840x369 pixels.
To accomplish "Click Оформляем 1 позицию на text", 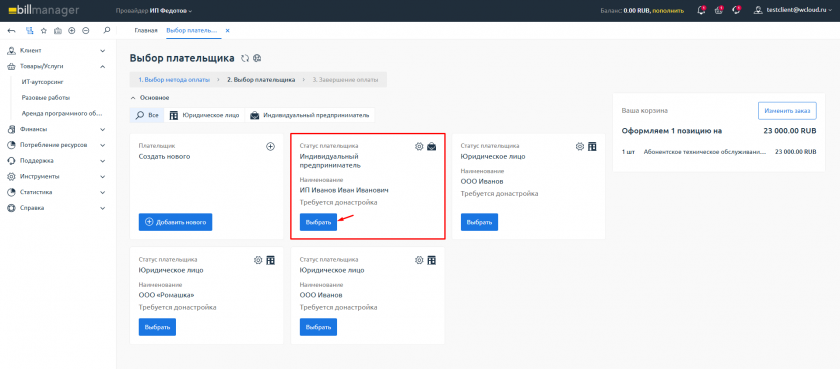I will 672,131.
